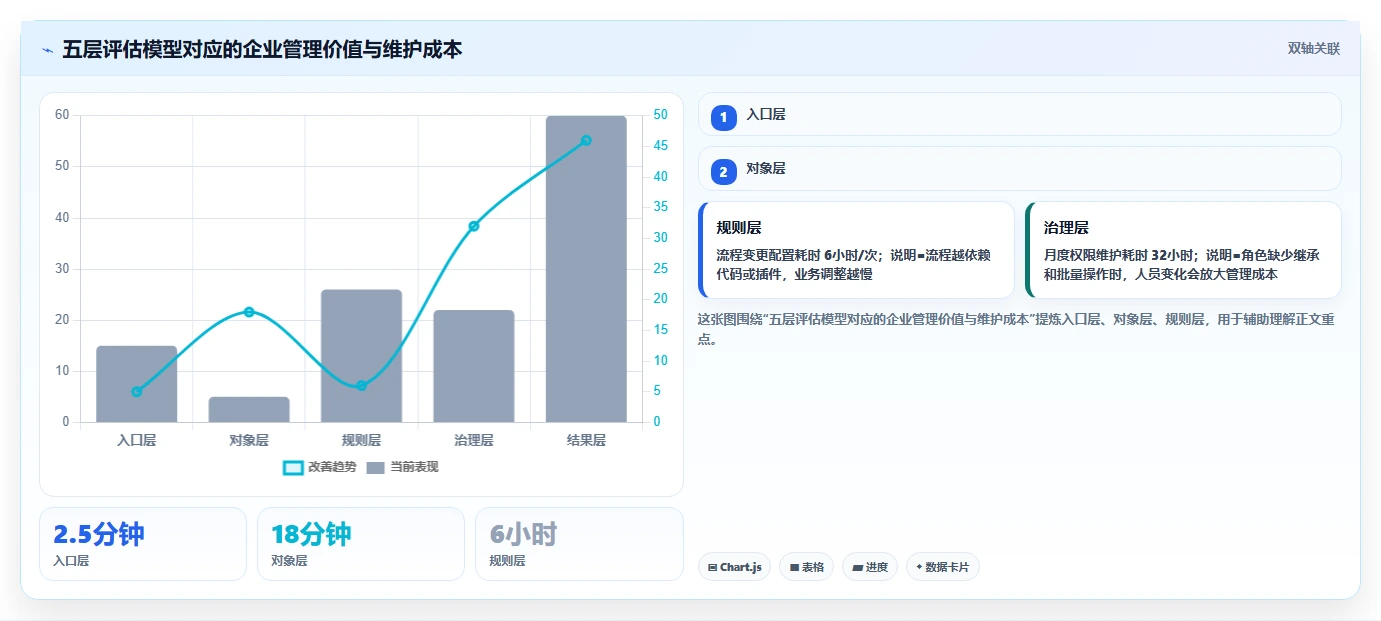Screen dimensions: 1381x621
Task: Open the 对象层 step row
Action: (x=1019, y=169)
